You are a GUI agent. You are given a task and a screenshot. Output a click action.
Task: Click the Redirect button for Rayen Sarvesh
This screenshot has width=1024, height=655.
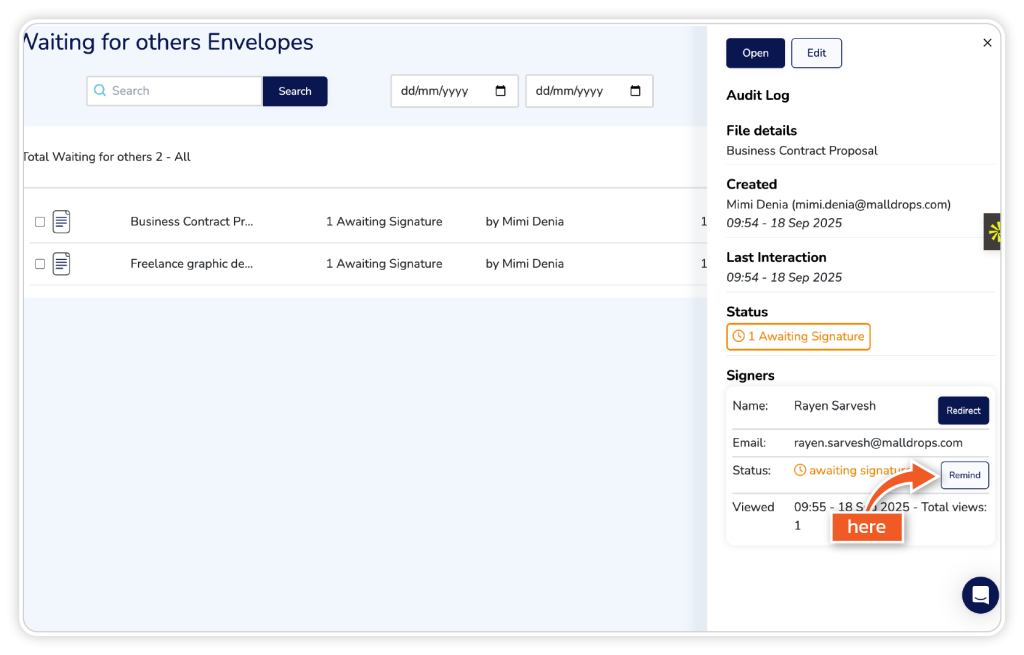963,410
